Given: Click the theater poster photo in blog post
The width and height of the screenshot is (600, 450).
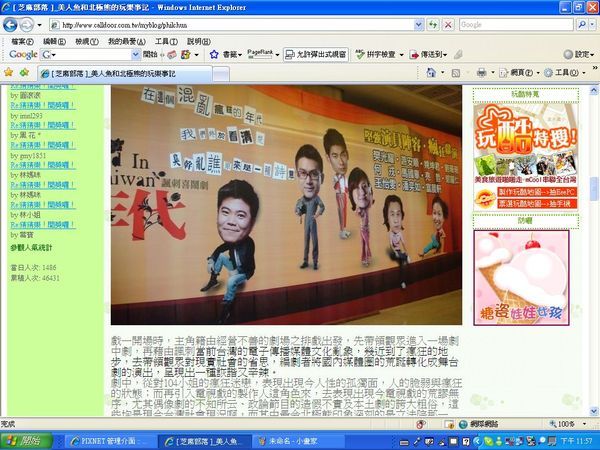Looking at the screenshot, I should pyautogui.click(x=286, y=205).
